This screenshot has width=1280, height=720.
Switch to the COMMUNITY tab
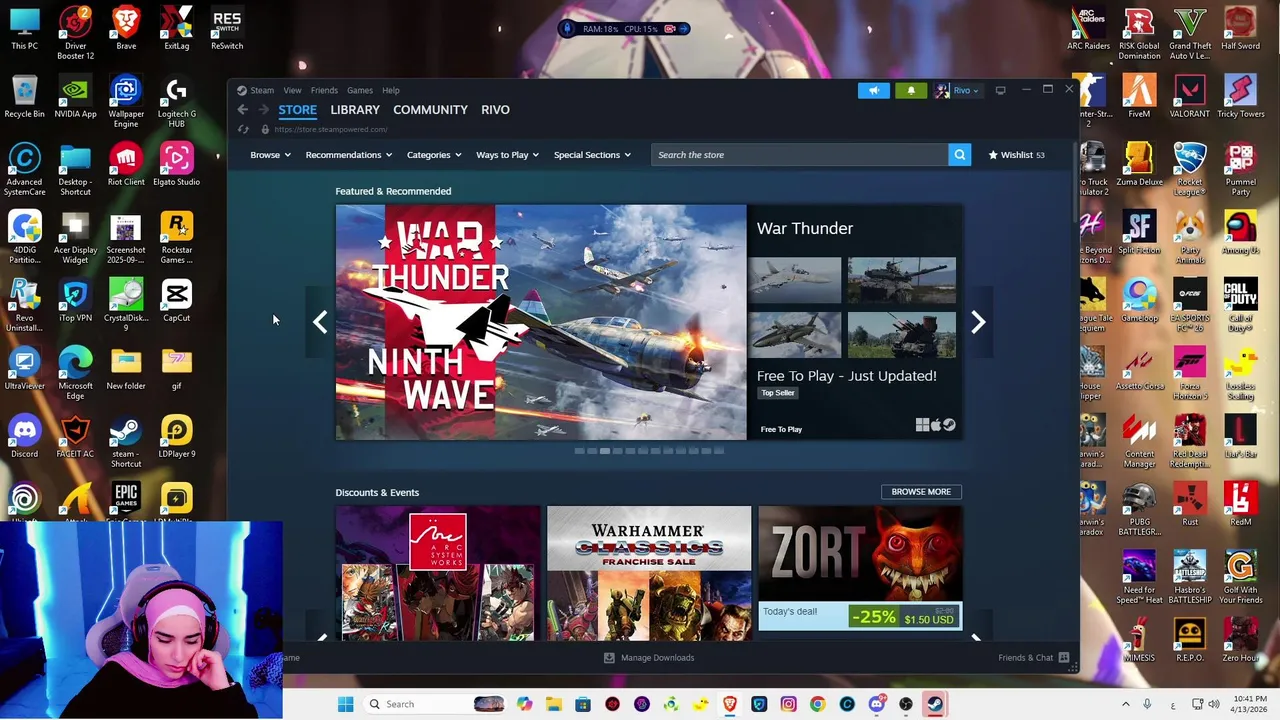point(430,110)
